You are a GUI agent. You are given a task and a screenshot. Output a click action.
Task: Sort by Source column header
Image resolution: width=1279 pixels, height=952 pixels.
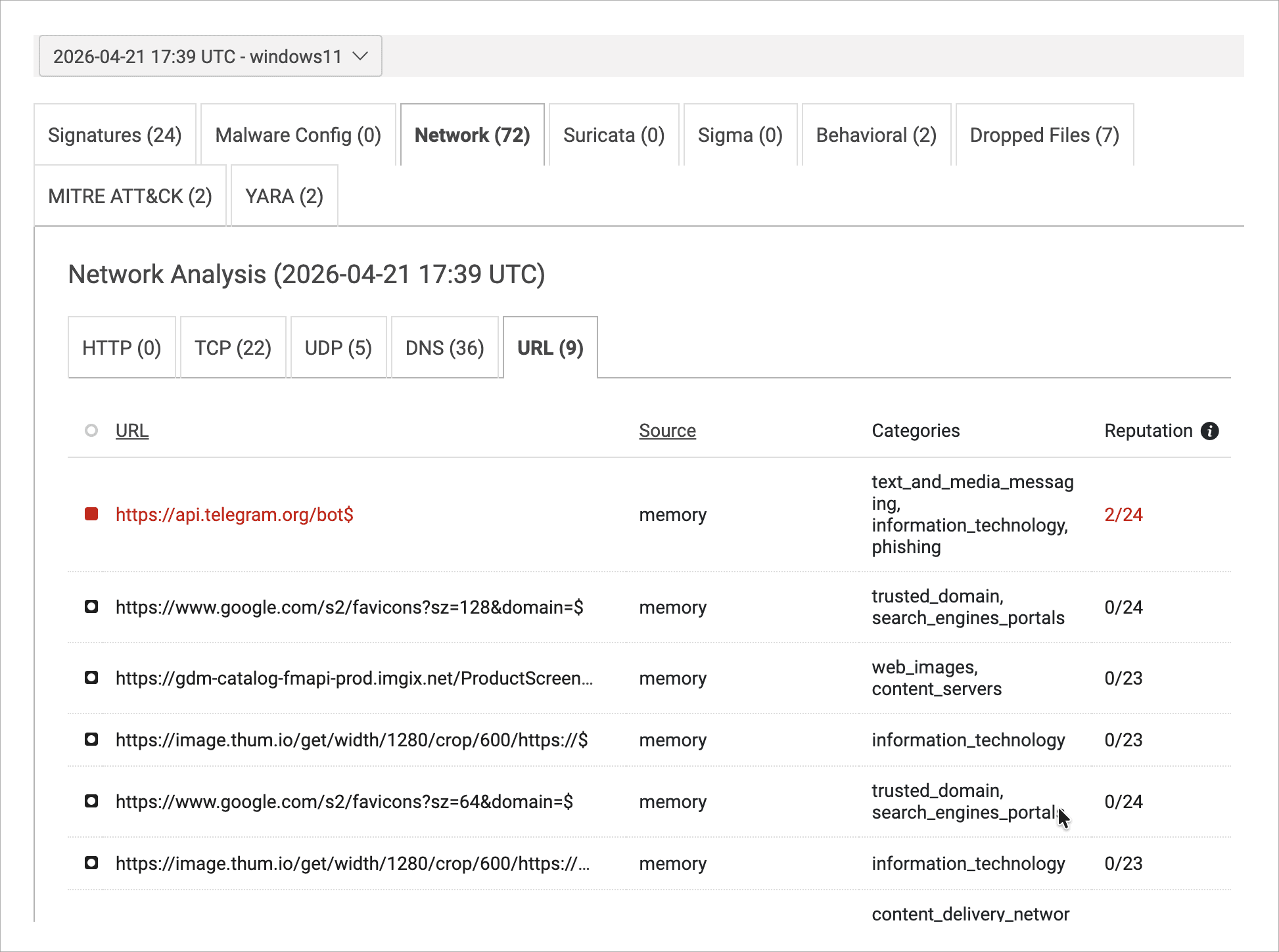tap(667, 430)
